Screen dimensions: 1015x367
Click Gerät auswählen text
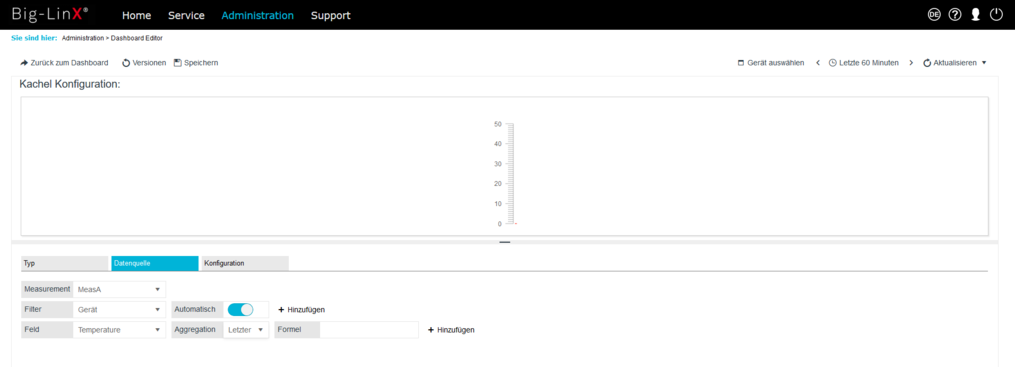click(x=776, y=63)
